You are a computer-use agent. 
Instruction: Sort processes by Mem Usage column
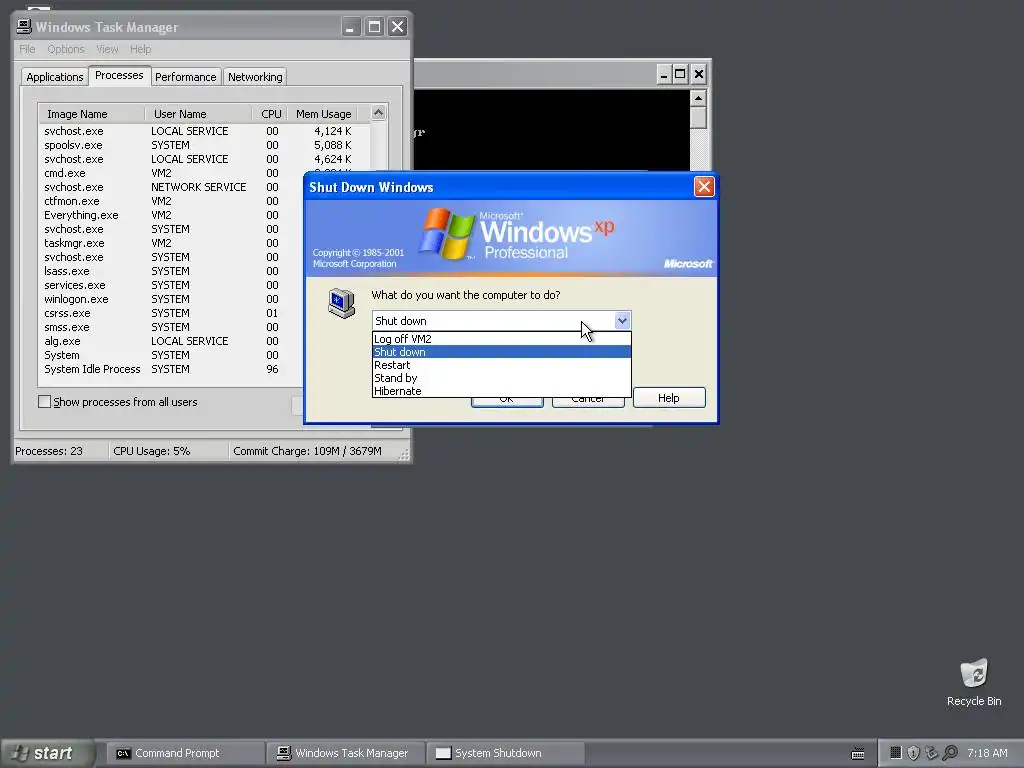323,114
